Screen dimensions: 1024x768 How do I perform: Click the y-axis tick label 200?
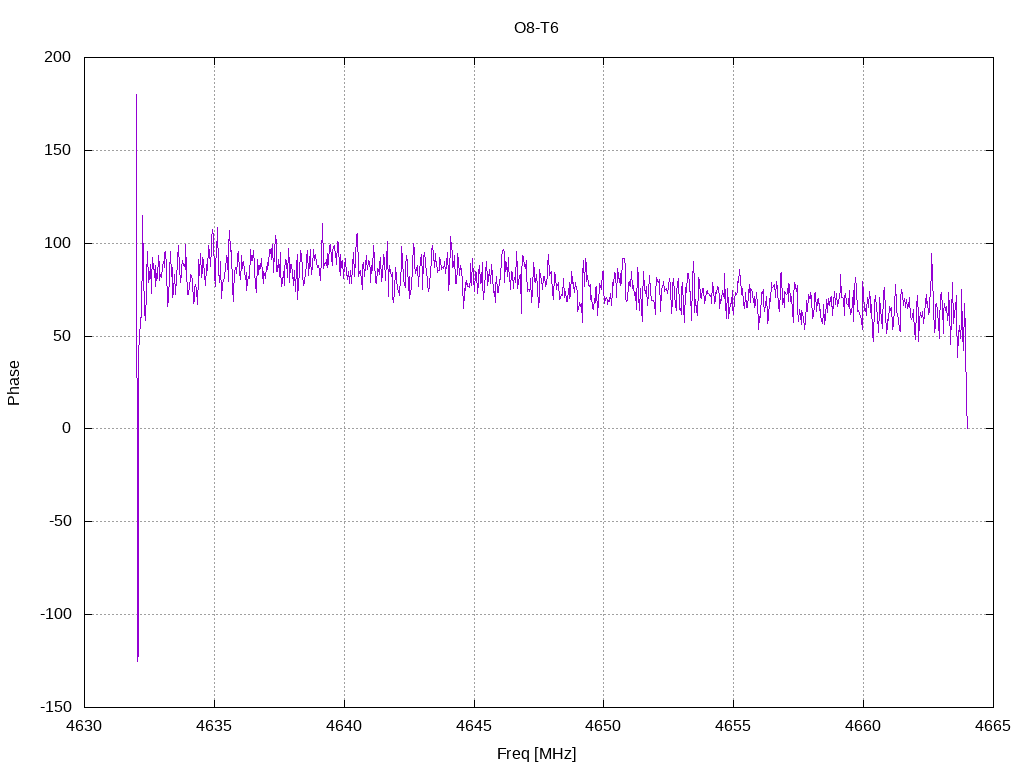pos(57,57)
